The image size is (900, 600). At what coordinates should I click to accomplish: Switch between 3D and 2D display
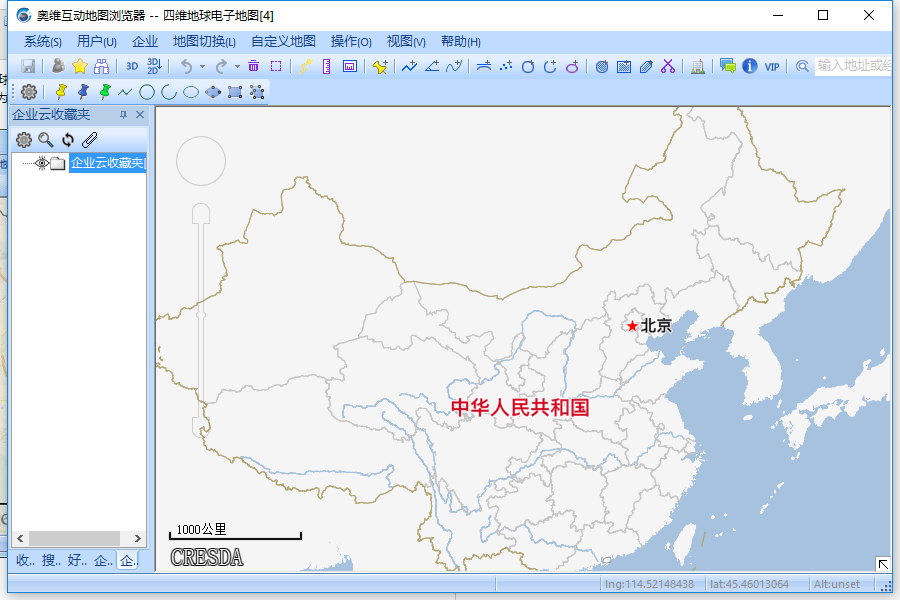click(152, 66)
